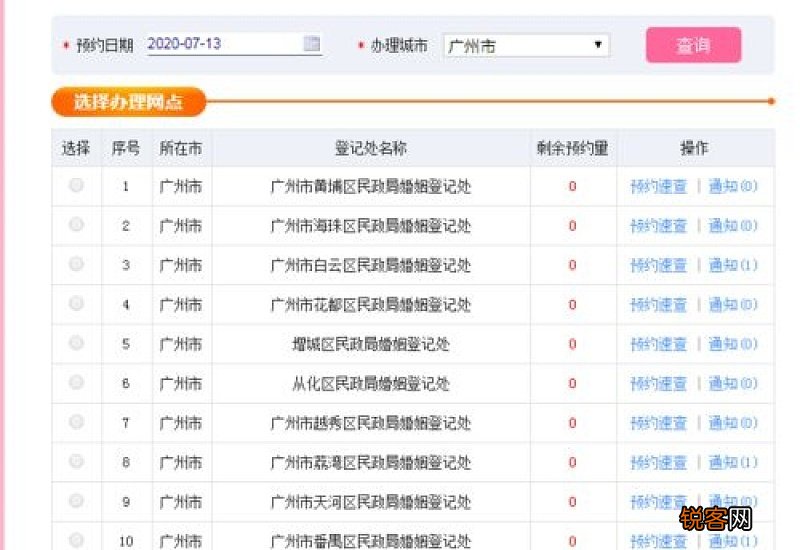
Task: Open 预约速查 link for 从化区 row
Action: tap(659, 384)
